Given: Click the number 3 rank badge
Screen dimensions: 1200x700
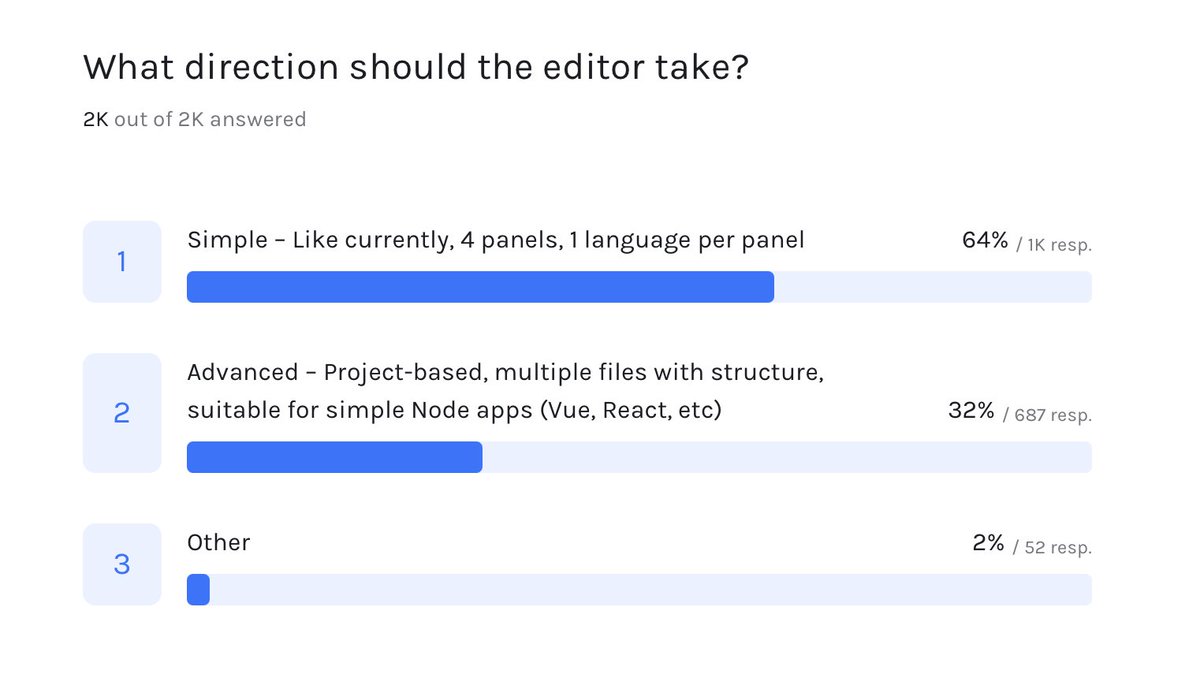Looking at the screenshot, I should coord(122,564).
